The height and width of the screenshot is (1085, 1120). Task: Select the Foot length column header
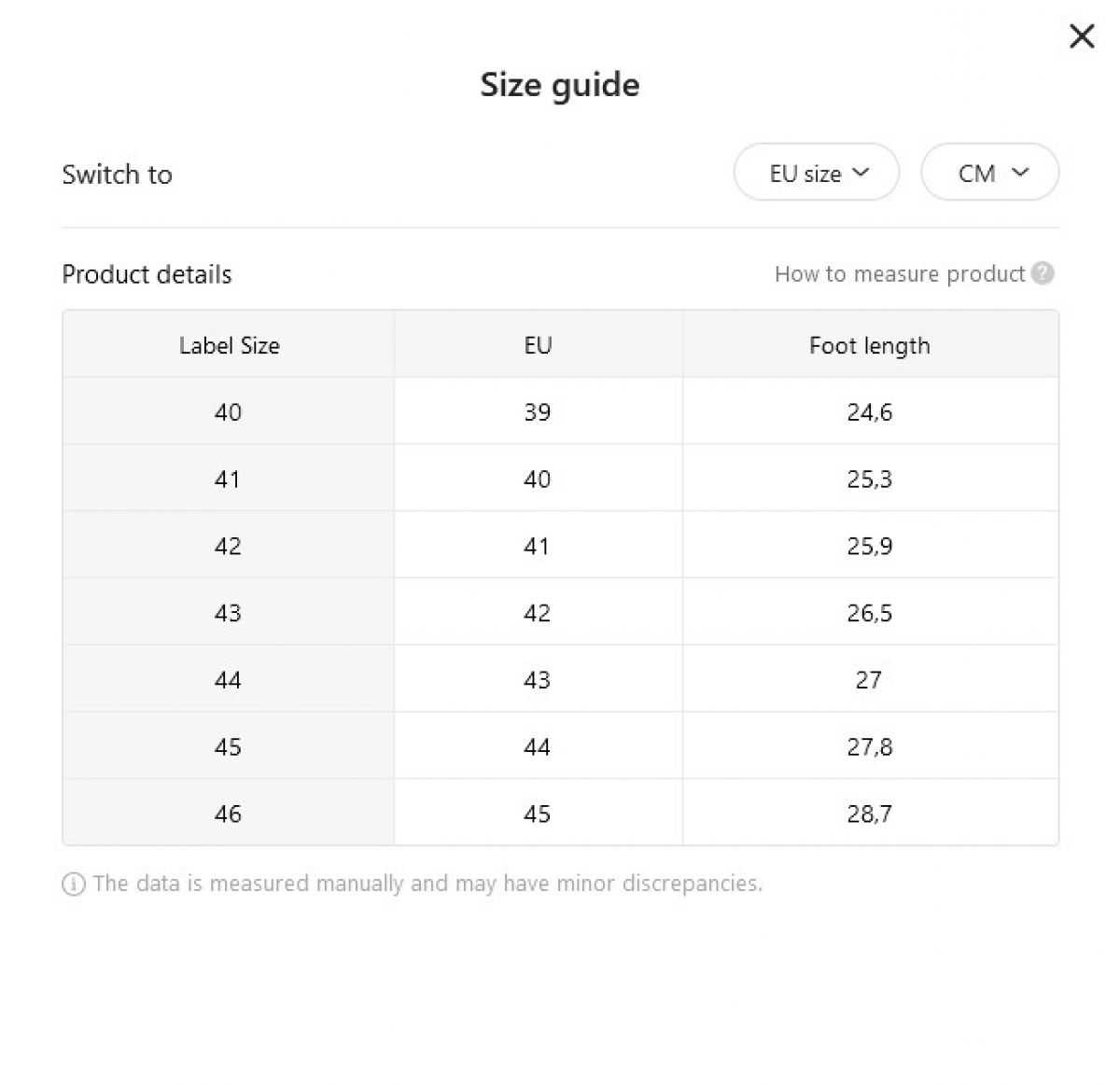(870, 345)
